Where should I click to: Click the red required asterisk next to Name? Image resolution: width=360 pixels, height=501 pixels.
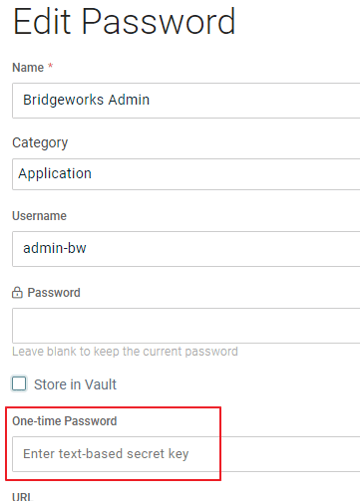50,65
